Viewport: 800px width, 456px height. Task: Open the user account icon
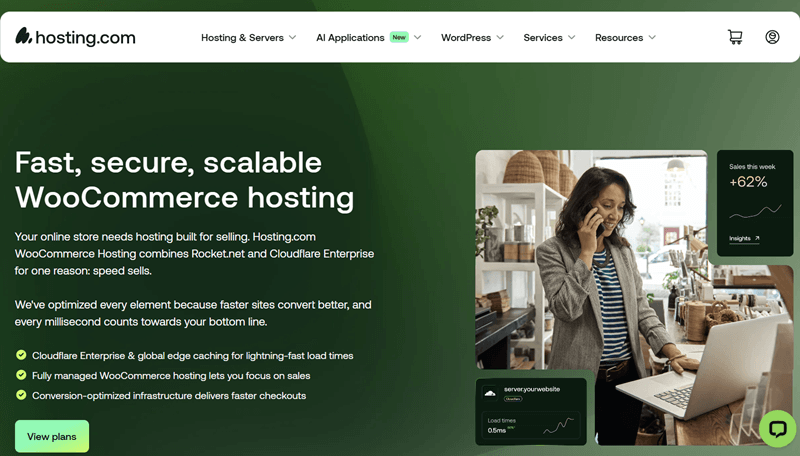[x=772, y=37]
